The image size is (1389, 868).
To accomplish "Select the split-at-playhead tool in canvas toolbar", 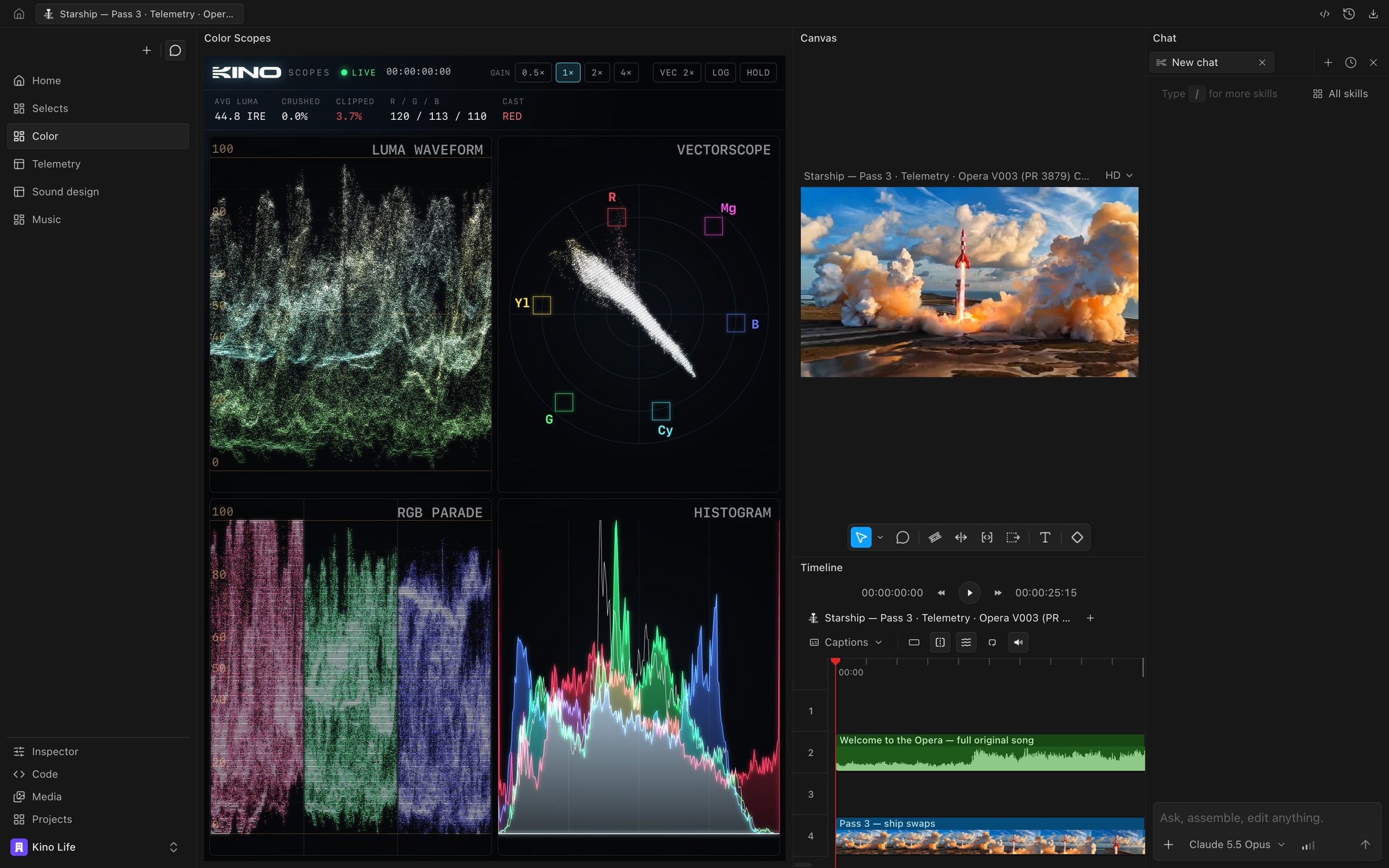I will (x=961, y=537).
